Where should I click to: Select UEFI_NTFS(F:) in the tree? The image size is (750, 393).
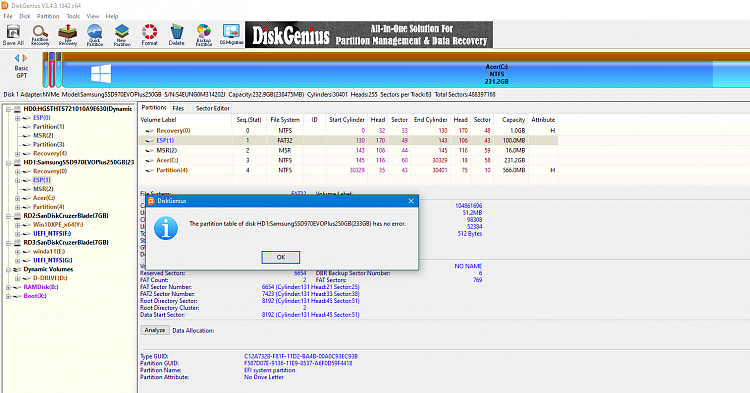[52, 234]
